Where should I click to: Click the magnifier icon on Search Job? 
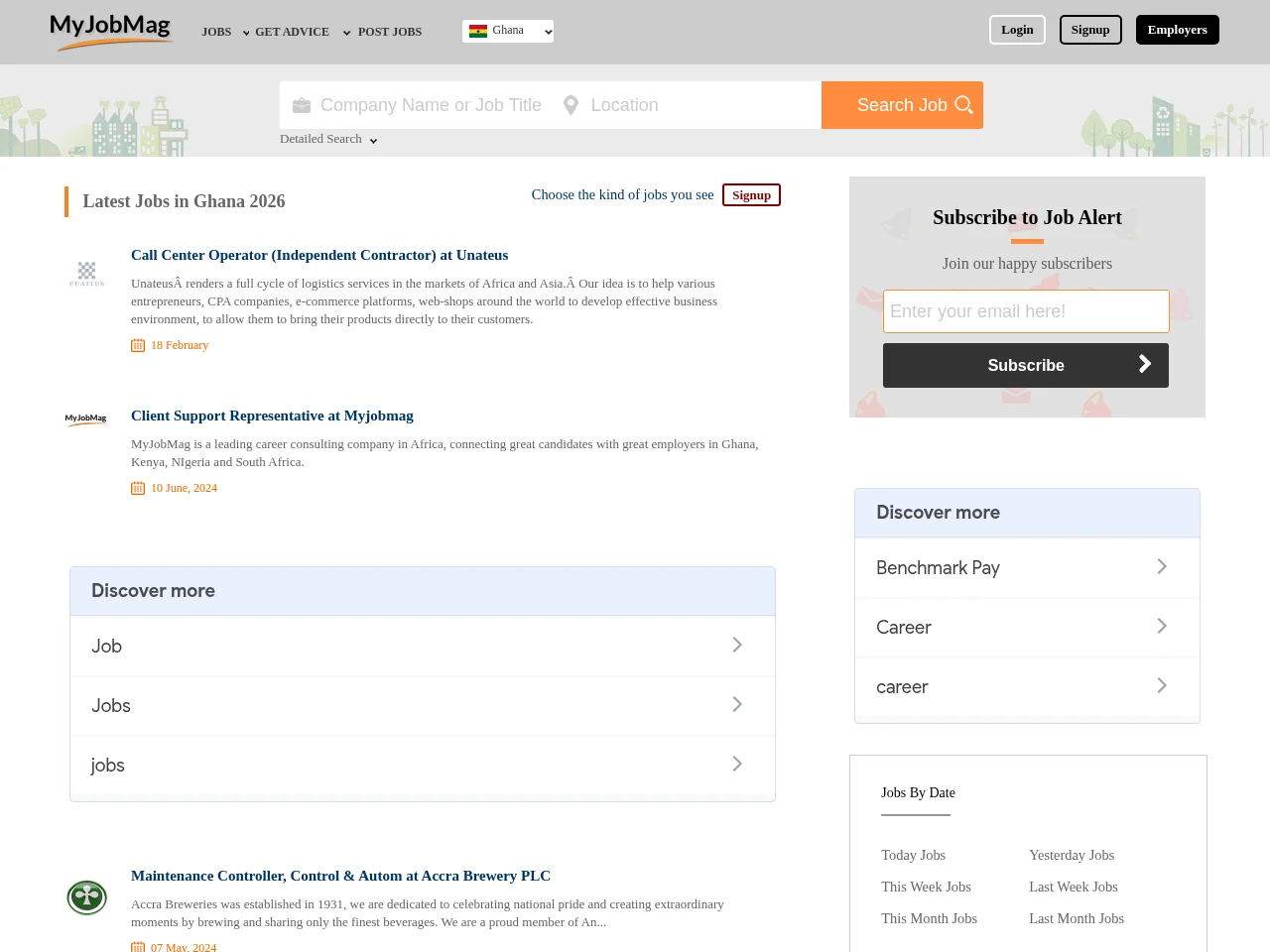click(963, 105)
